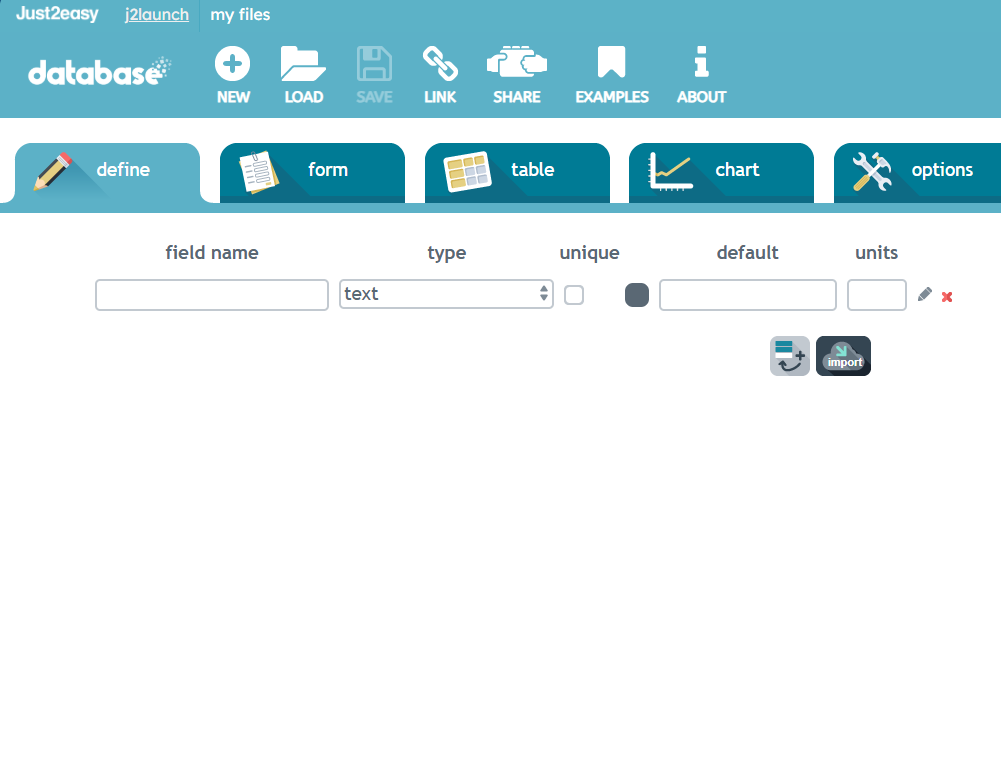The height and width of the screenshot is (768, 1001).
Task: Switch to the form tab
Action: (312, 172)
